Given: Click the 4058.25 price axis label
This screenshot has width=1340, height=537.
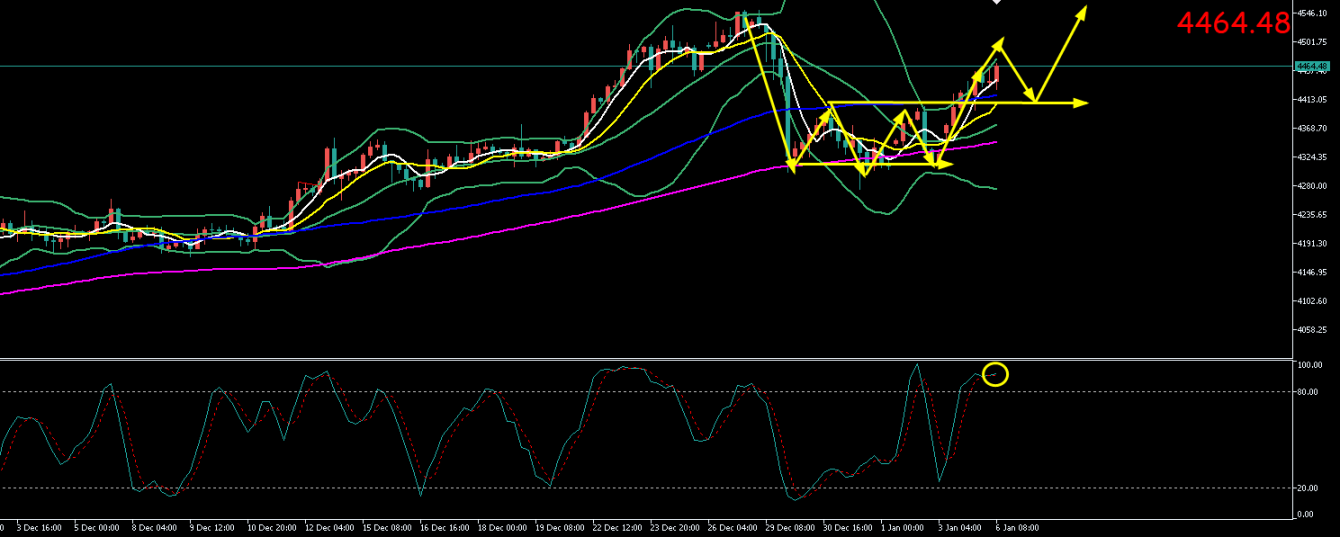Looking at the screenshot, I should pyautogui.click(x=1311, y=330).
